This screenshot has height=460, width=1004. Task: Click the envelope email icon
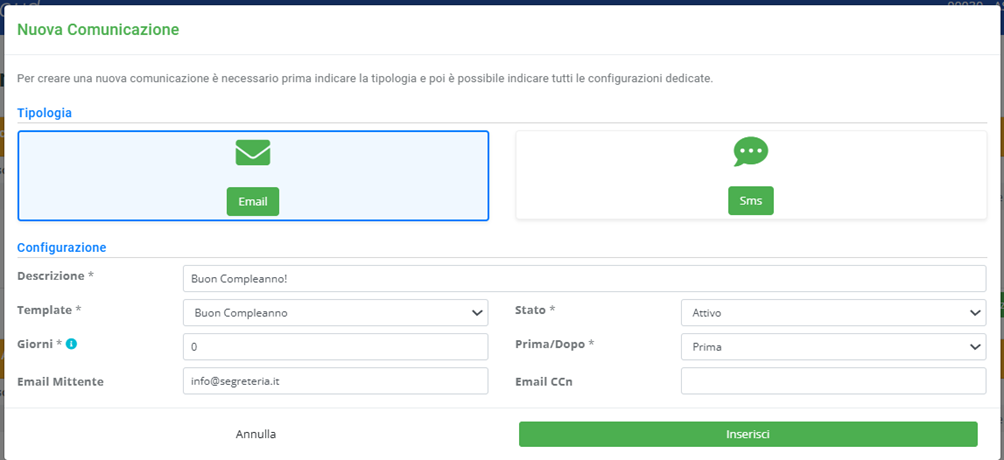(253, 153)
